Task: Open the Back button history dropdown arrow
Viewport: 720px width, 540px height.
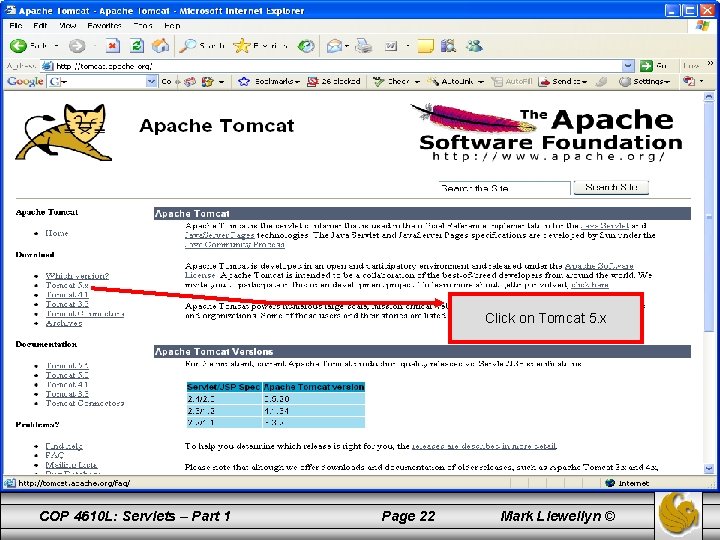Action: [x=56, y=45]
